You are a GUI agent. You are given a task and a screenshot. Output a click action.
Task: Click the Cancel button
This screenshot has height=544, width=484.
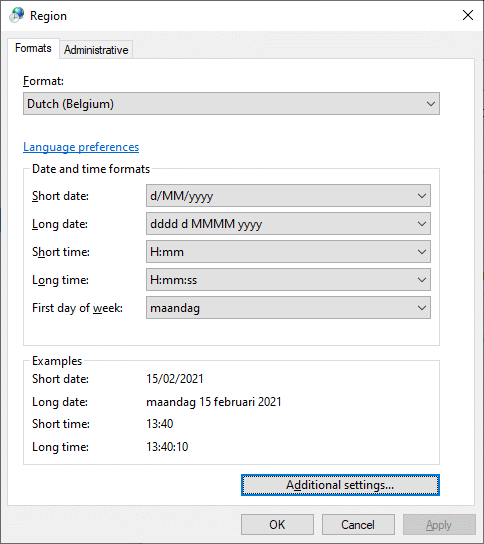point(358,525)
